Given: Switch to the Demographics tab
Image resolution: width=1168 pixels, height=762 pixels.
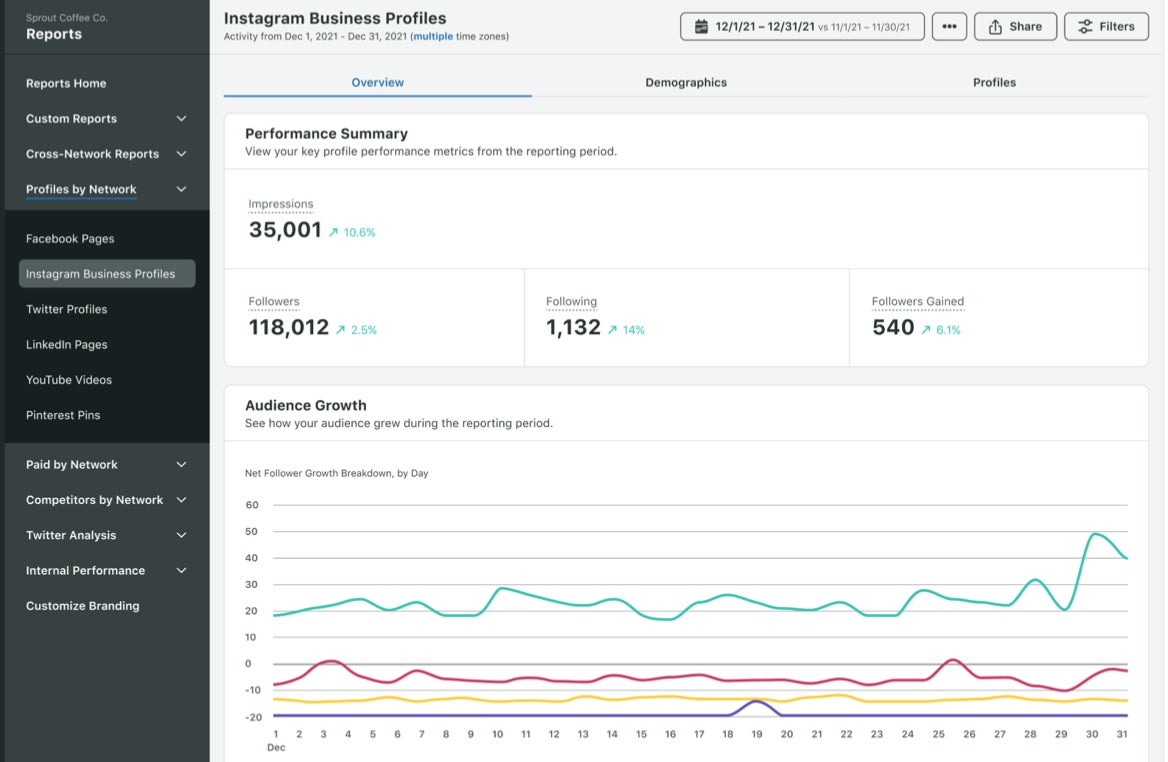Looking at the screenshot, I should (686, 82).
